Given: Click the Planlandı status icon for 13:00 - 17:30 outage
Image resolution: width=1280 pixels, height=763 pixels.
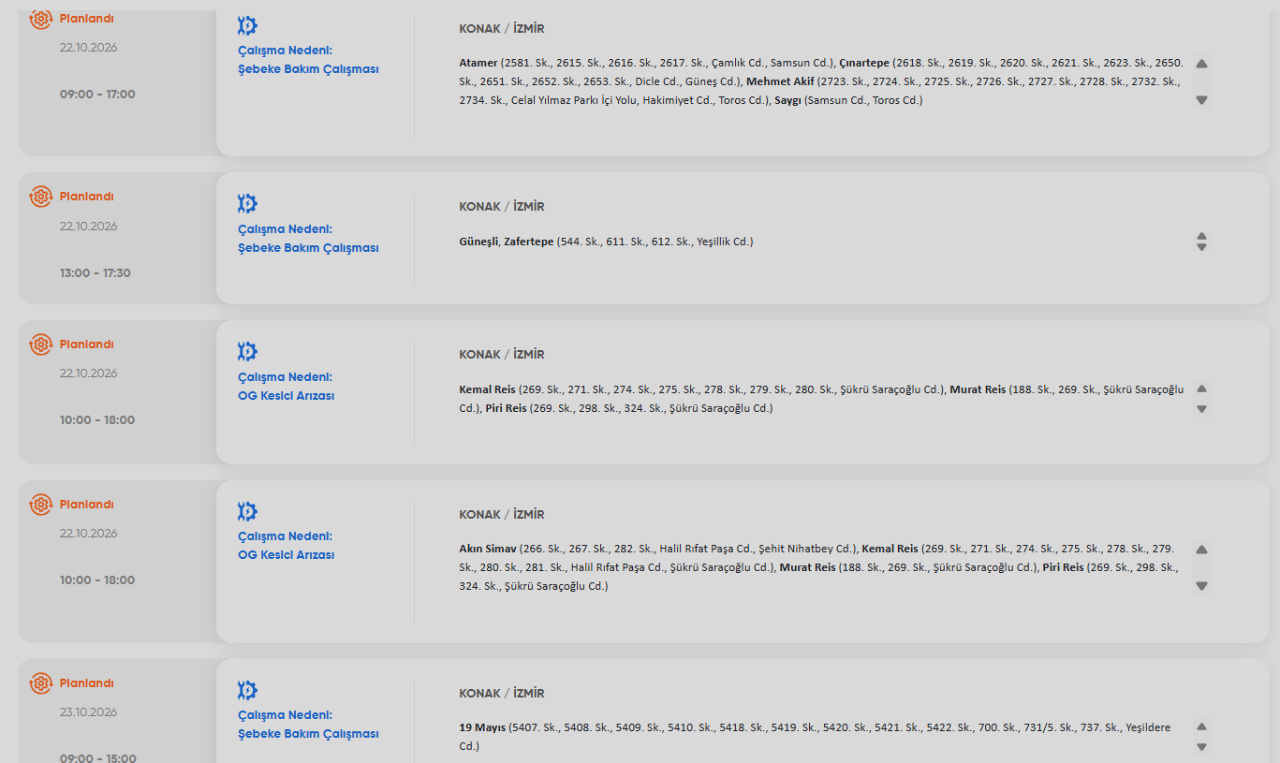Looking at the screenshot, I should click(41, 196).
